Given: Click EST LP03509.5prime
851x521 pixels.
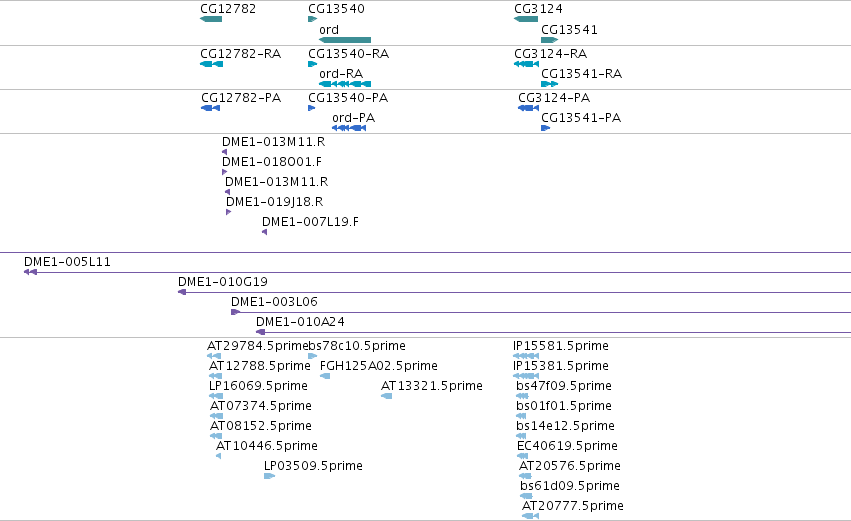Looking at the screenshot, I should pos(269,476).
